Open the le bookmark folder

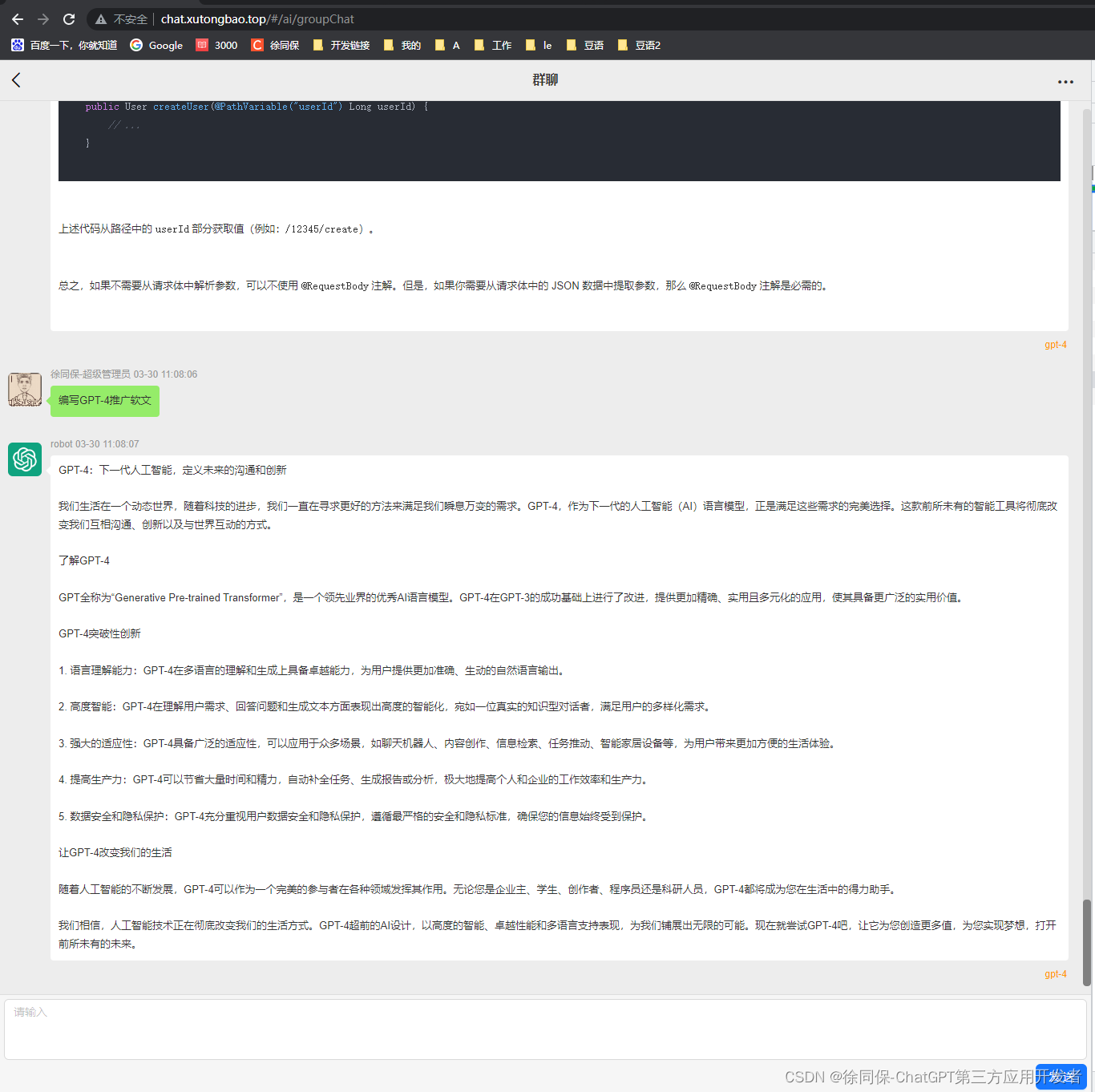point(539,46)
